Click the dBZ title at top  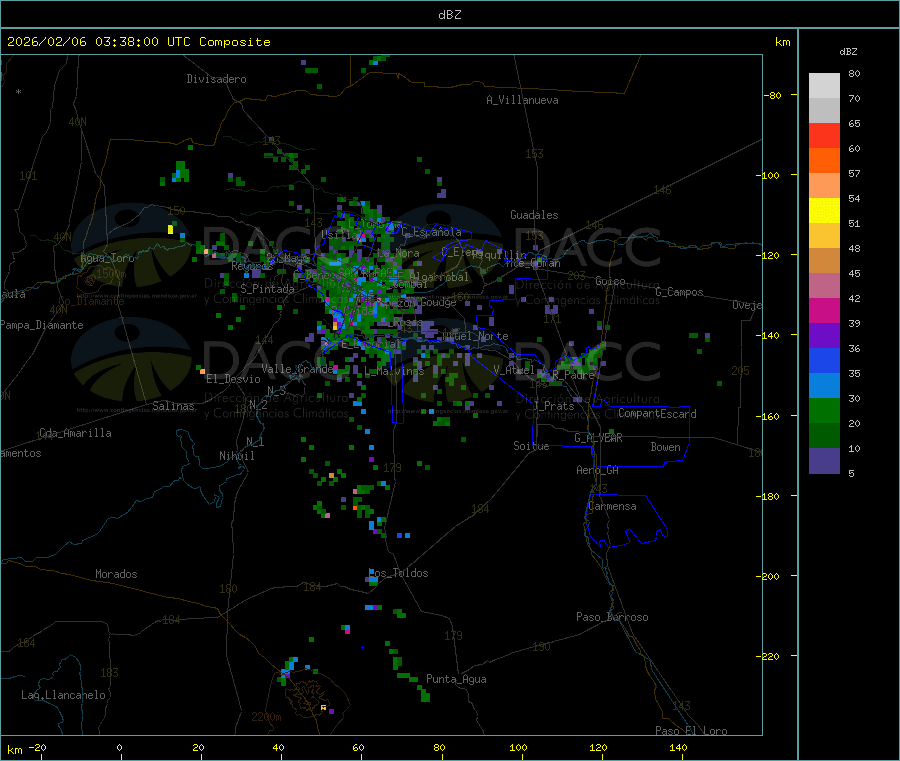pos(449,15)
